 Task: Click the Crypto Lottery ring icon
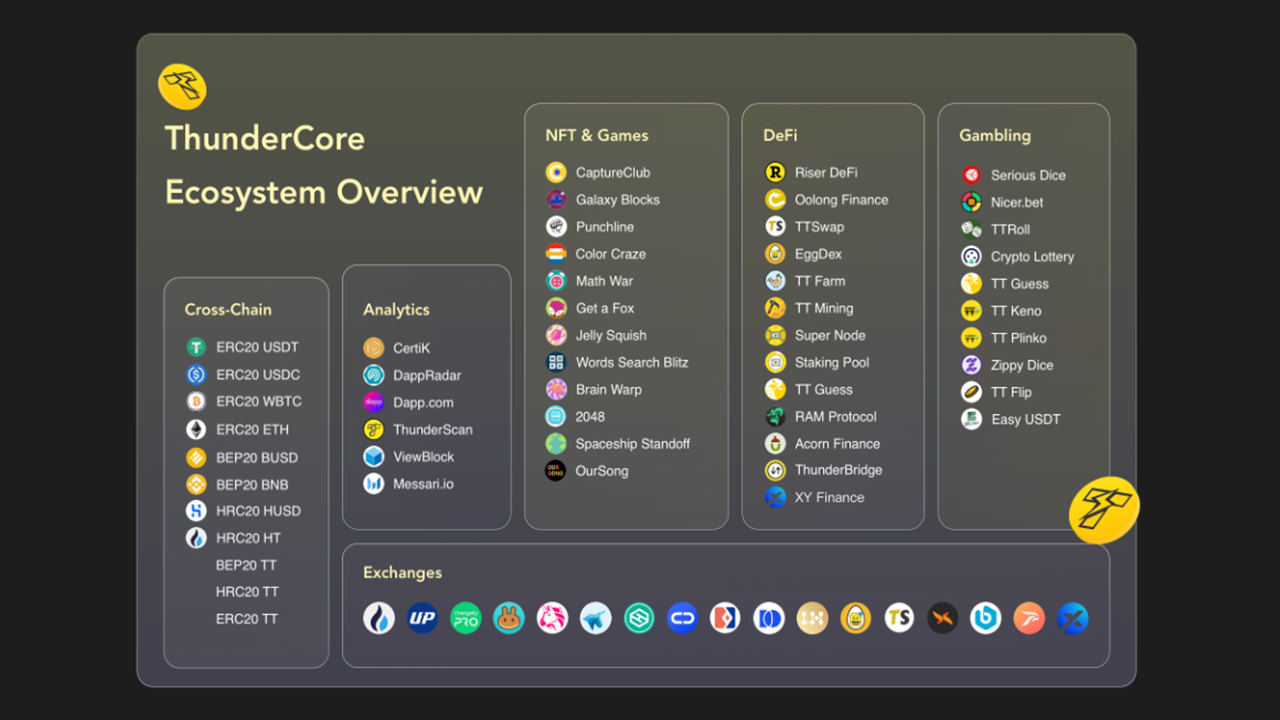971,256
